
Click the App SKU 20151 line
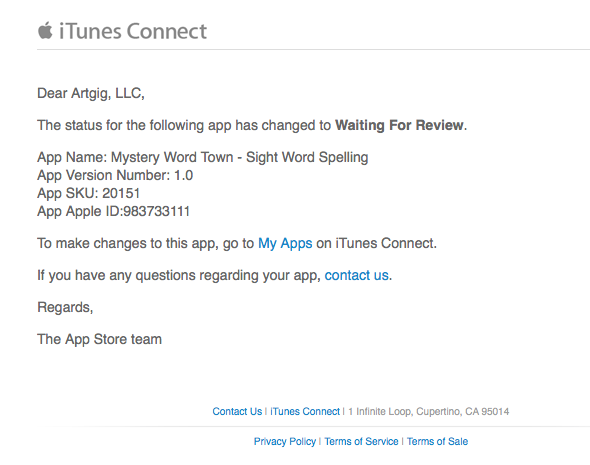(88, 193)
